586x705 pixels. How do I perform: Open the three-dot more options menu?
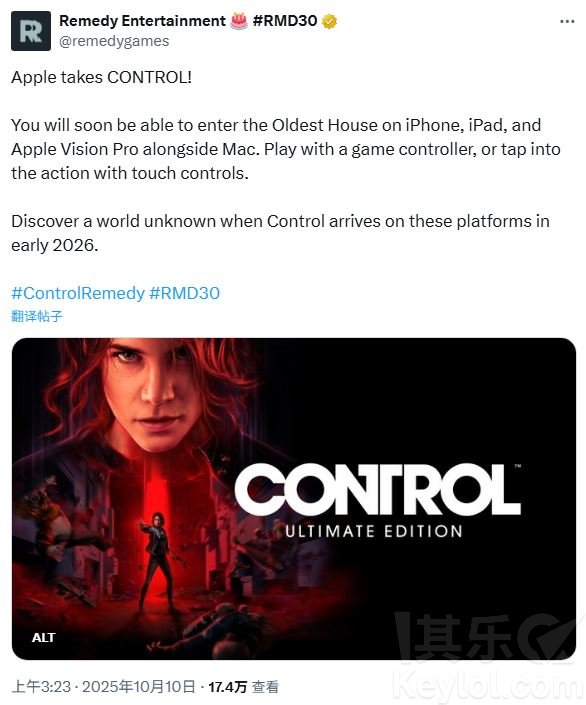click(x=567, y=21)
